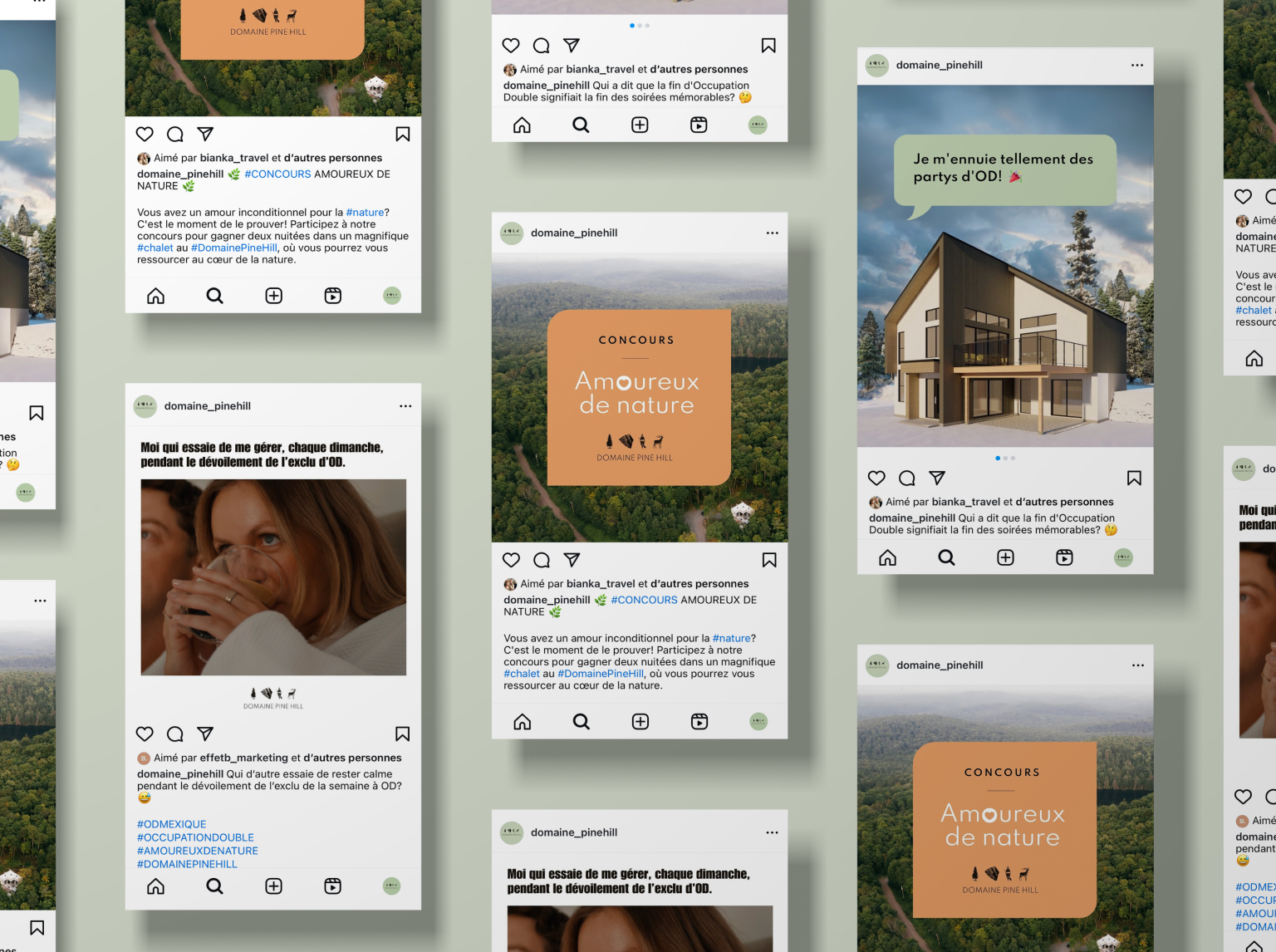Open the #ODMEXIQUE hashtag link
This screenshot has width=1276, height=952.
[172, 824]
